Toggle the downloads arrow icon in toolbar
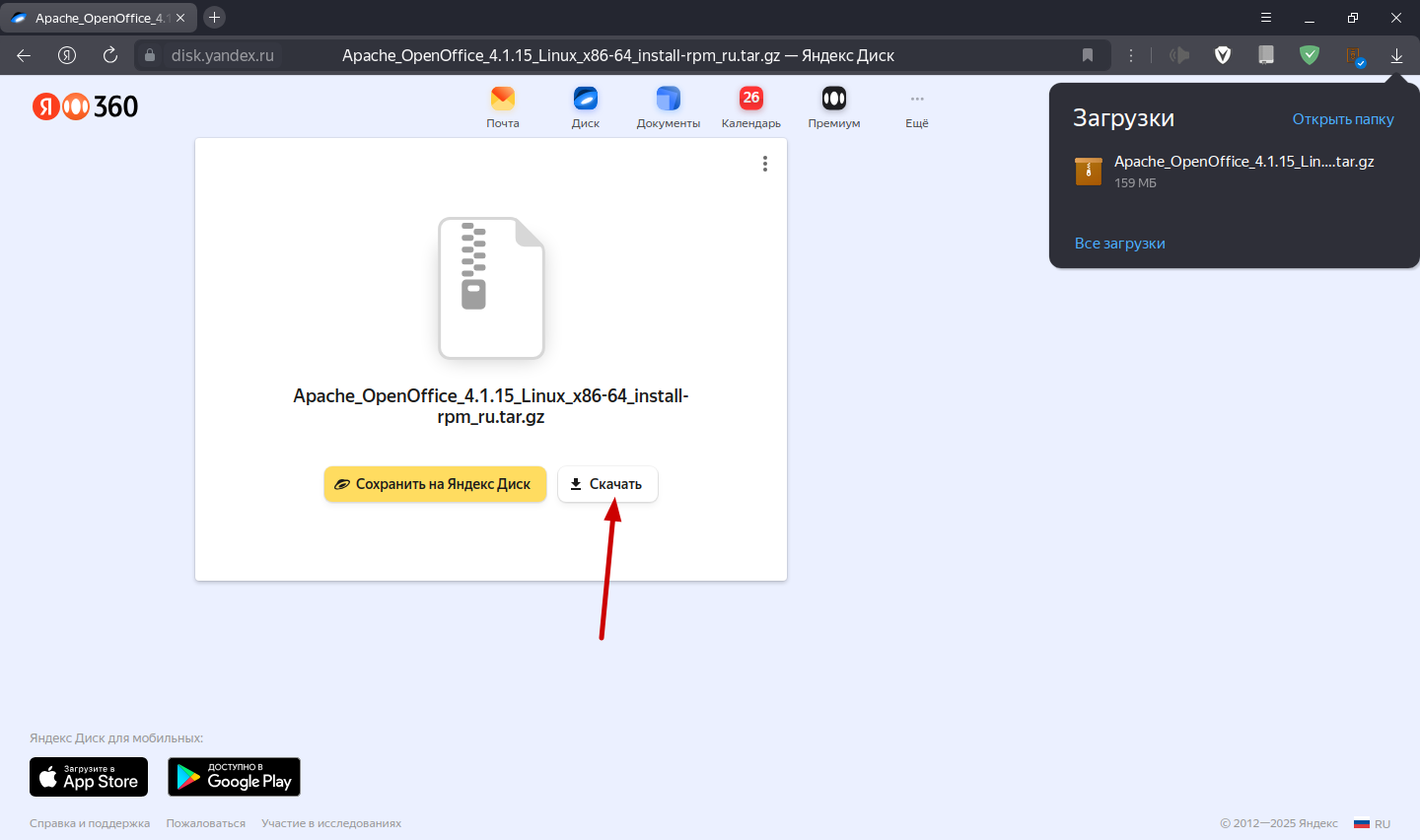This screenshot has width=1420, height=840. point(1396,55)
